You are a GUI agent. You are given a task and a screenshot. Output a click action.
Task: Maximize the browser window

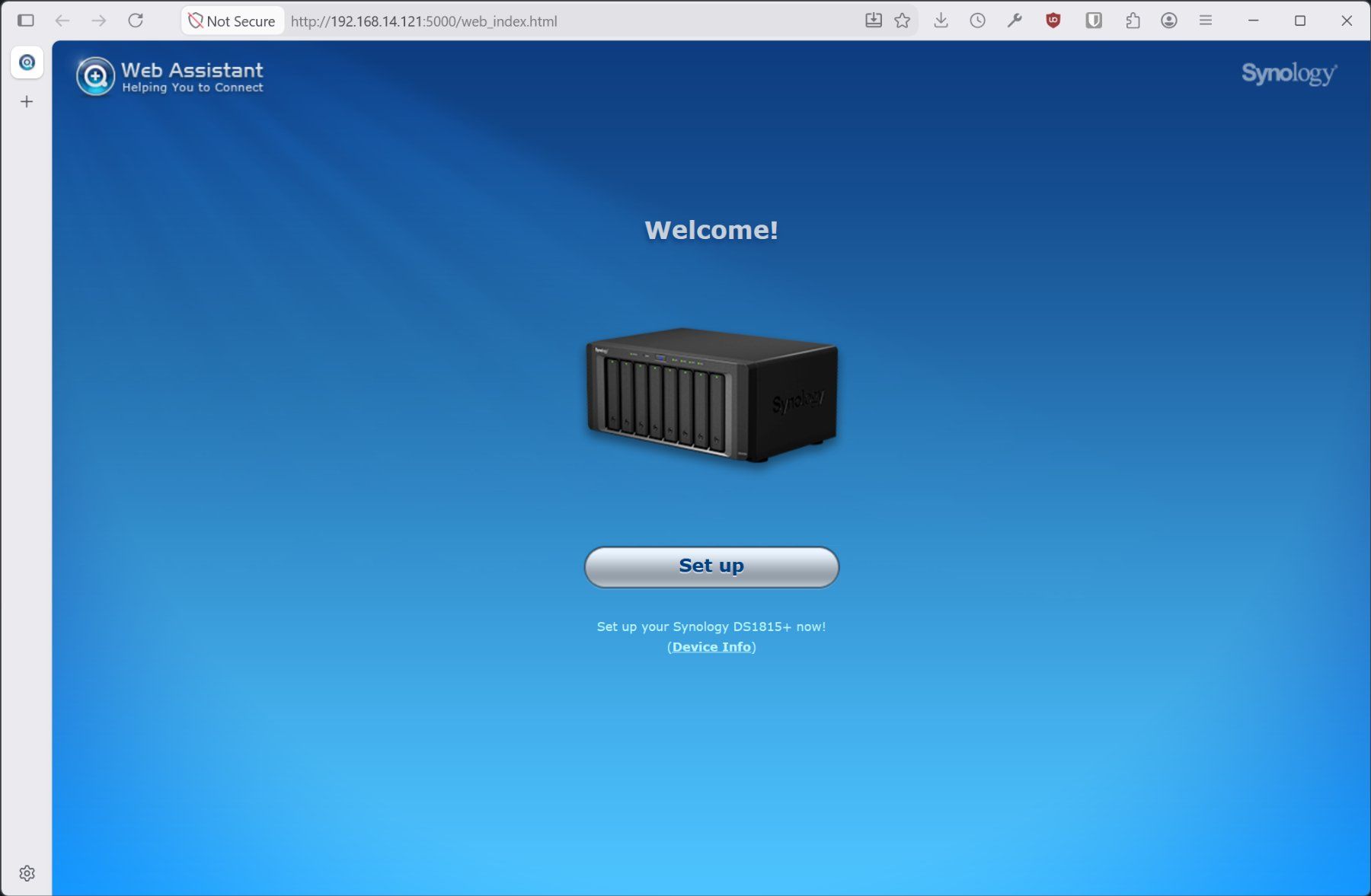[x=1300, y=21]
